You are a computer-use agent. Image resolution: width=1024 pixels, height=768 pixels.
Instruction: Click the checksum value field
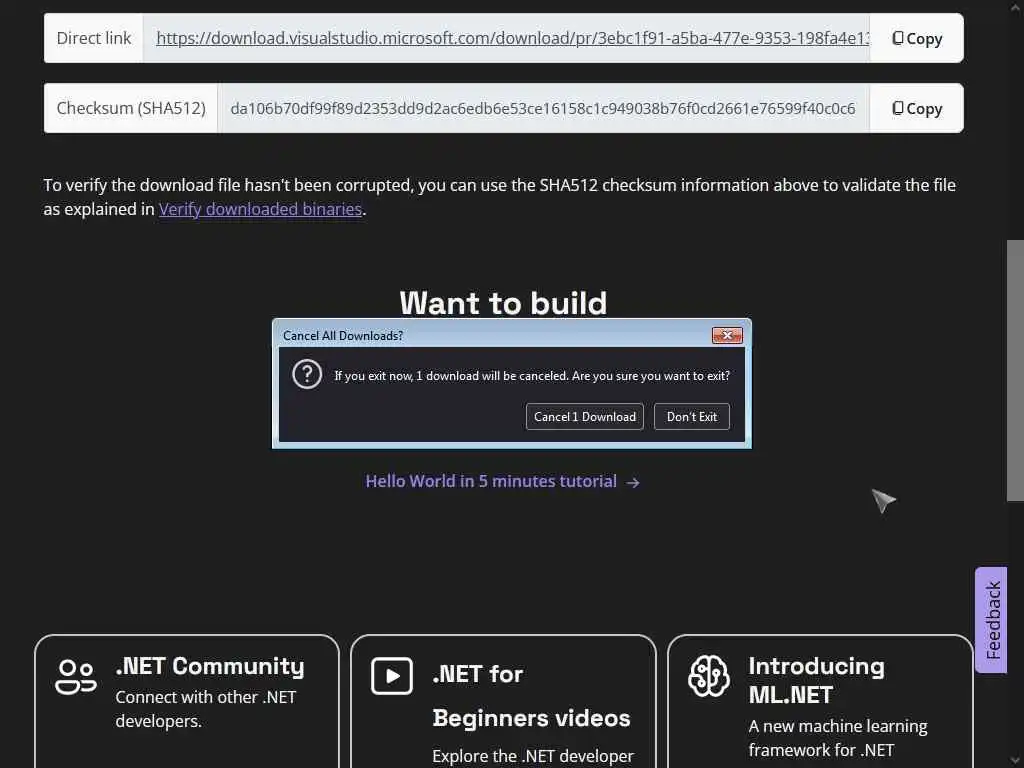(543, 108)
